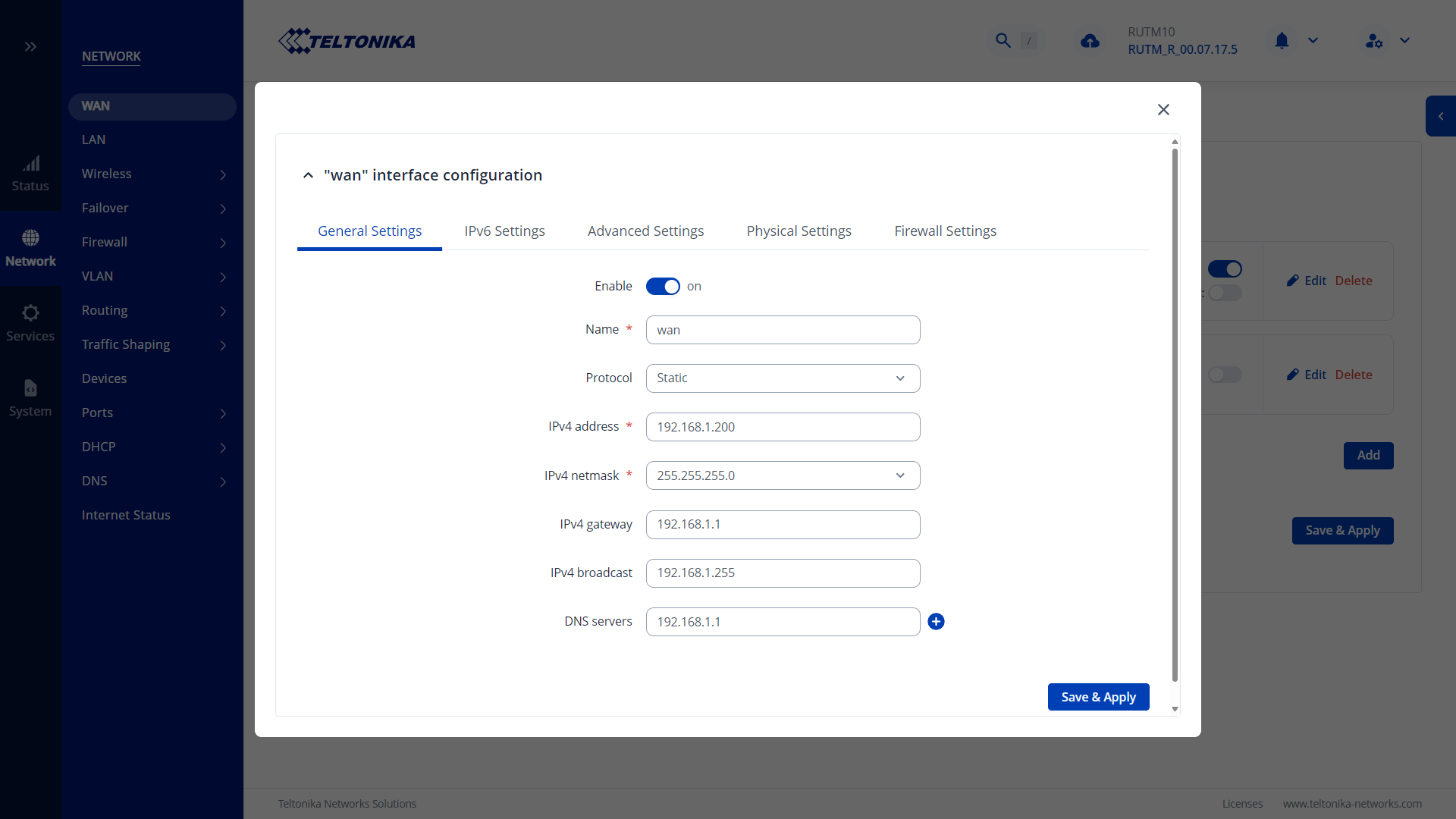This screenshot has height=819, width=1456.
Task: Open the Protocol Static dropdown
Action: click(783, 378)
